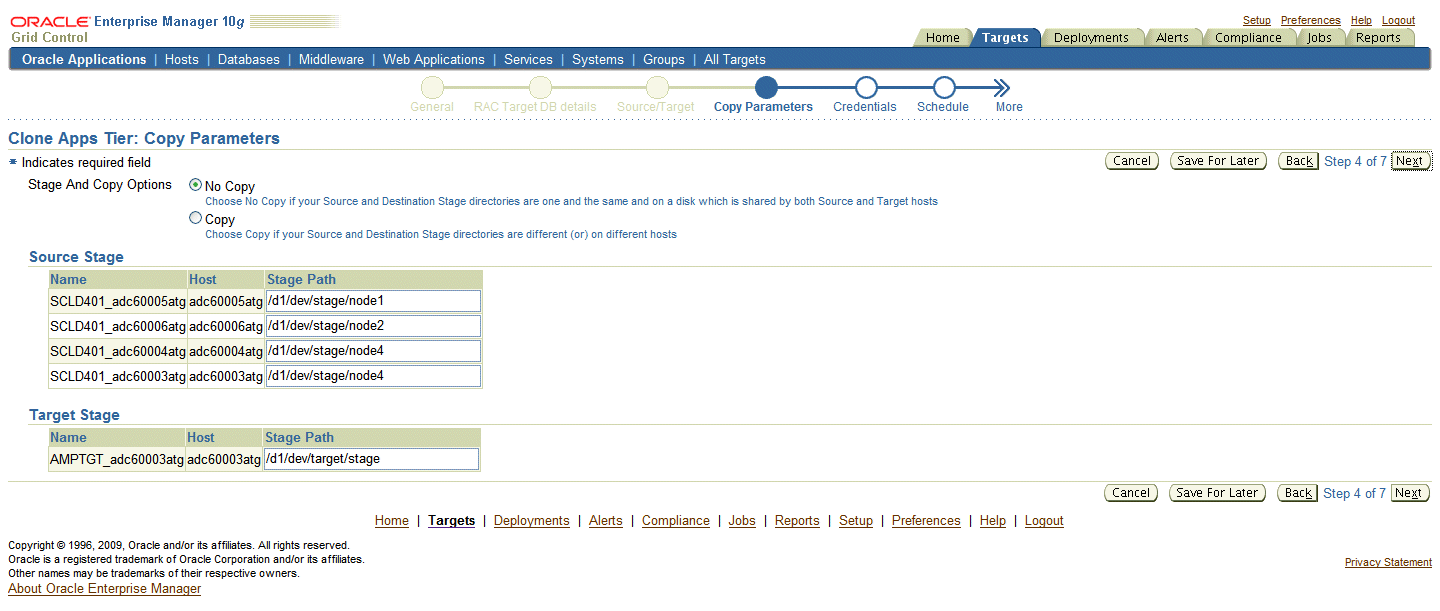Click the Credentials step label
Viewport: 1440px width, 611px height.
(x=865, y=107)
